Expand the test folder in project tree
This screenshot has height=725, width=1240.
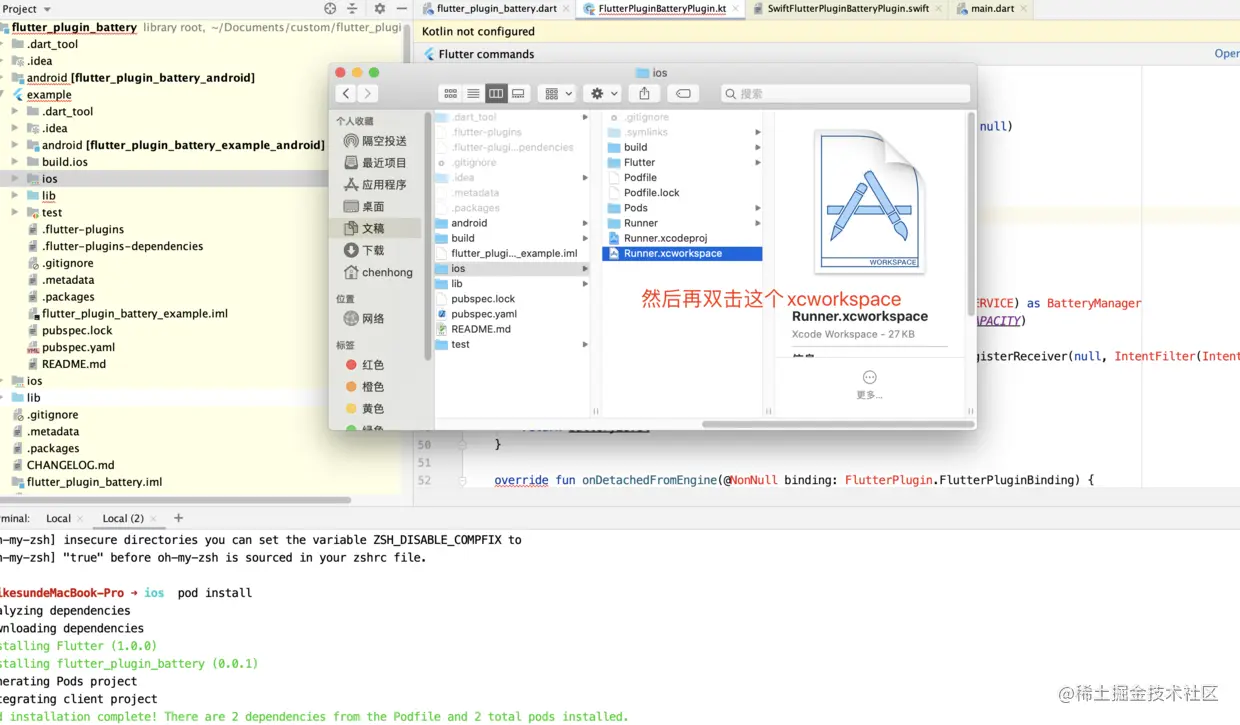tap(15, 212)
